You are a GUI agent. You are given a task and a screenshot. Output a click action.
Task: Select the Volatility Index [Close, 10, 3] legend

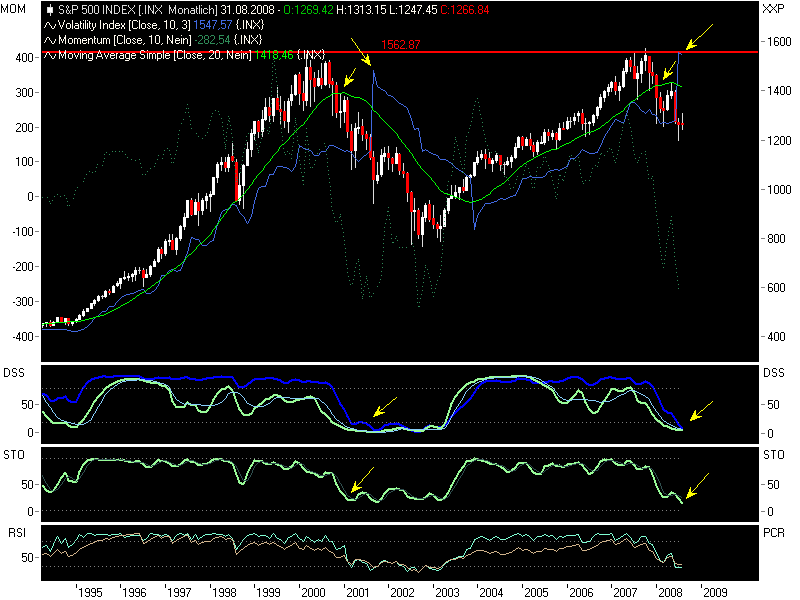point(124,25)
